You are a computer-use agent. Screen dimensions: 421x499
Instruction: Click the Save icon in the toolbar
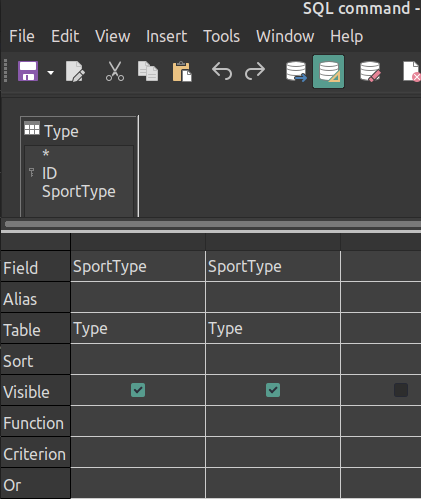(x=28, y=71)
